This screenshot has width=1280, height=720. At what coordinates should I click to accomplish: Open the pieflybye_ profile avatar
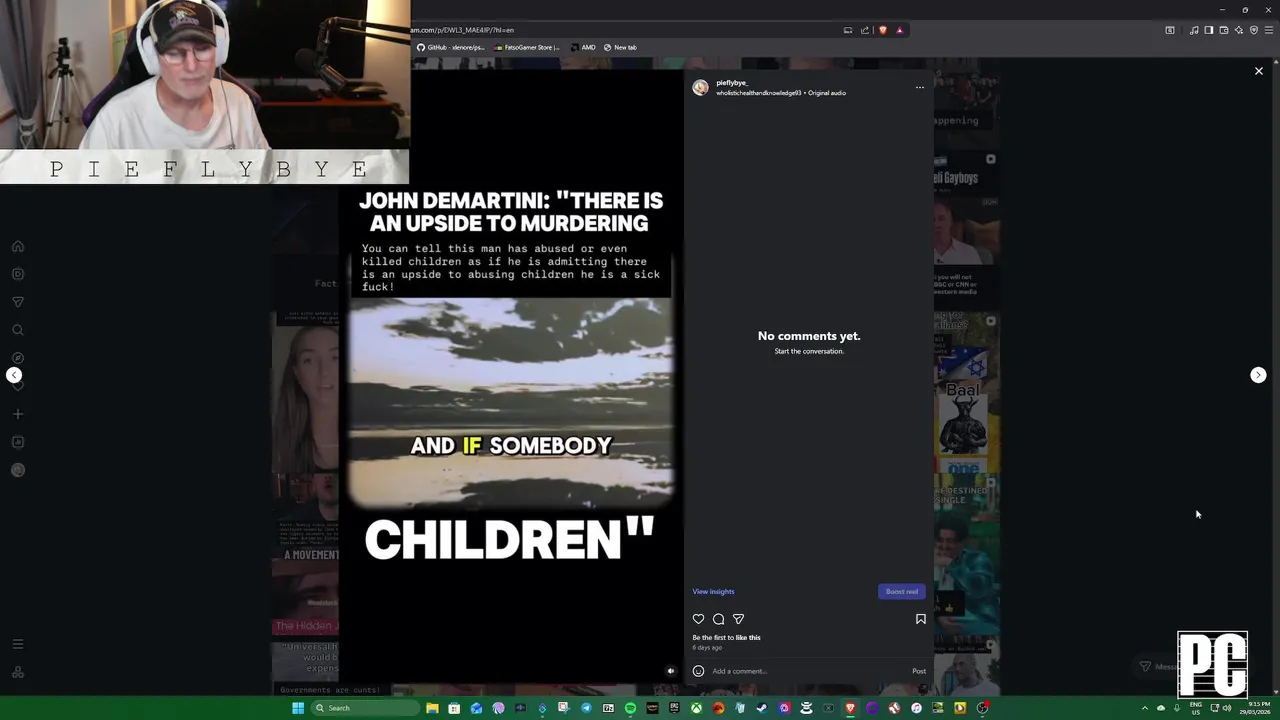coord(700,88)
